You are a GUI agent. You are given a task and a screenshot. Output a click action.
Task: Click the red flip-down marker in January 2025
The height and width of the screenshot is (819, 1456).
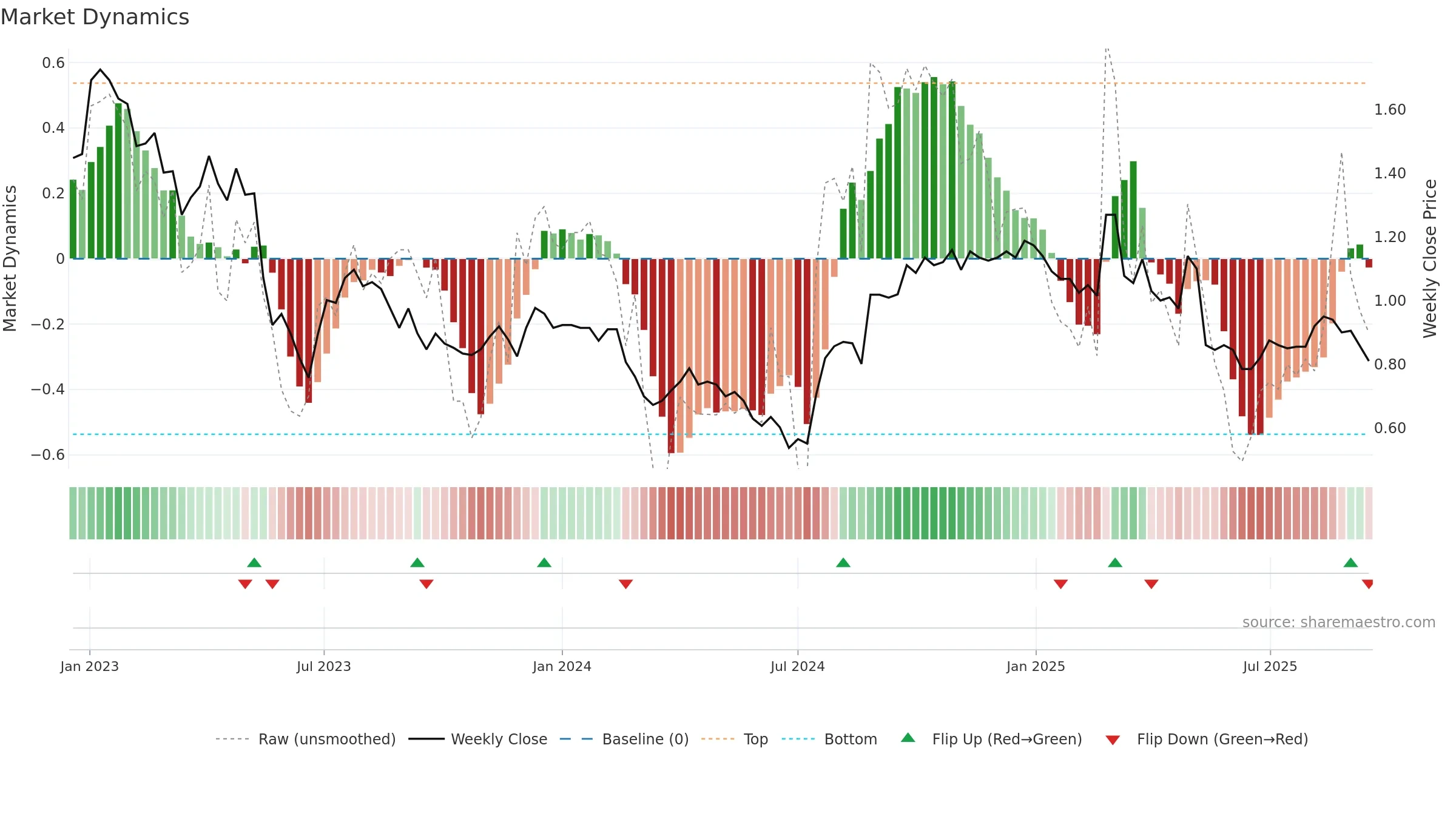point(1060,584)
